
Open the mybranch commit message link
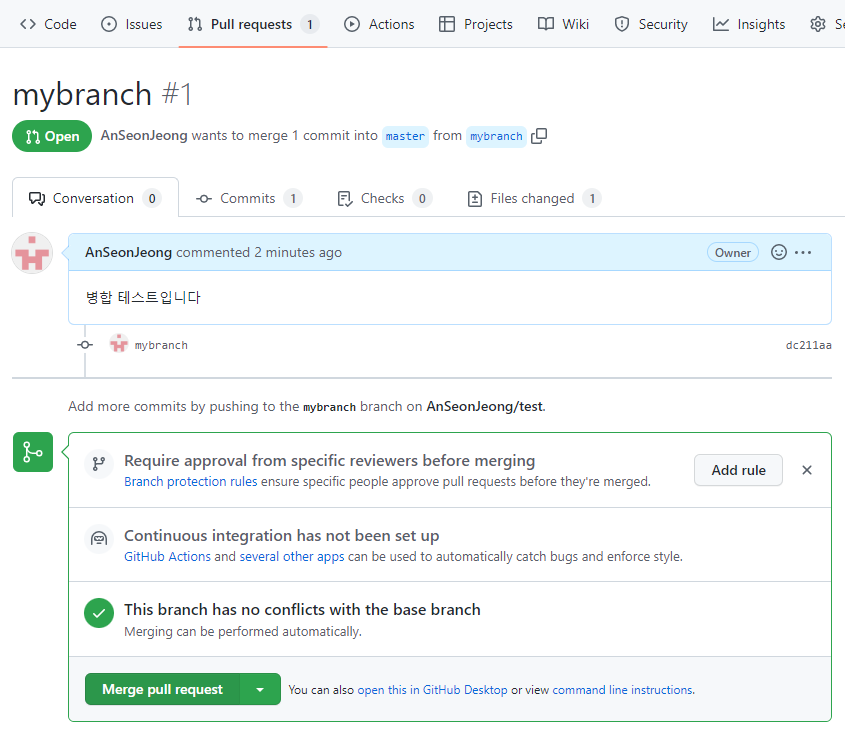[x=161, y=345]
